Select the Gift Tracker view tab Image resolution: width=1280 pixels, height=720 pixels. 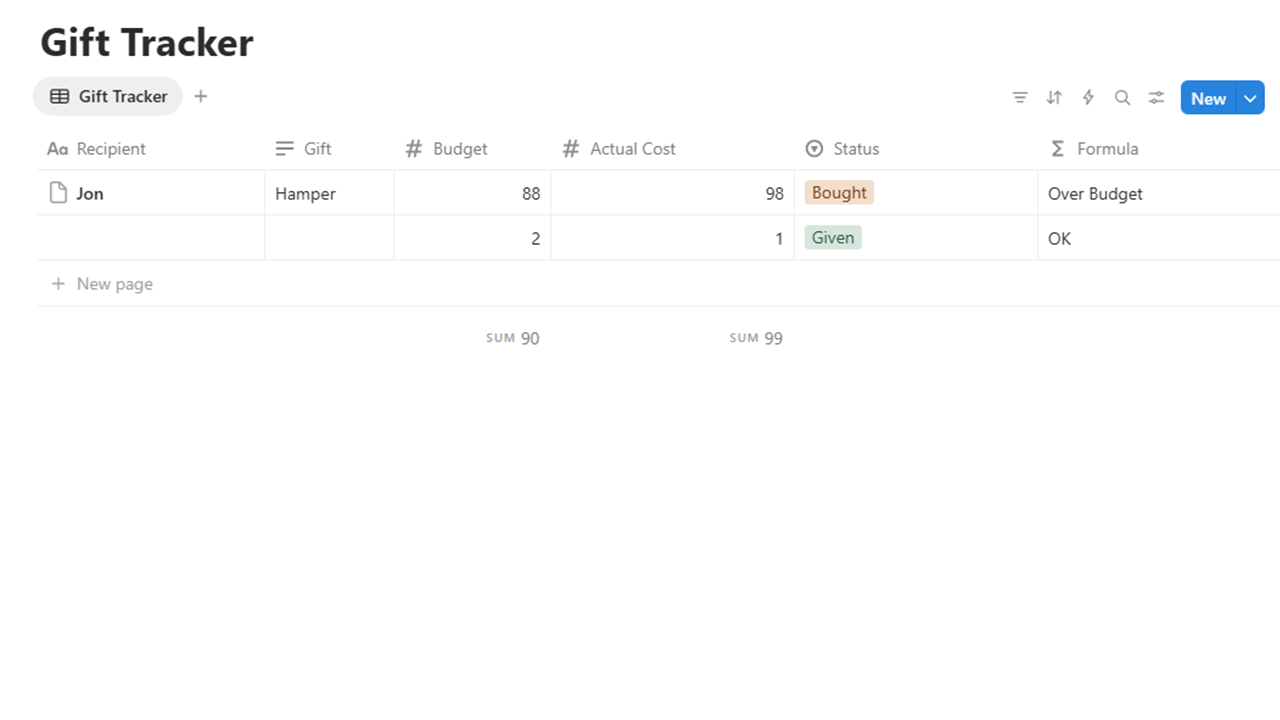click(x=108, y=96)
